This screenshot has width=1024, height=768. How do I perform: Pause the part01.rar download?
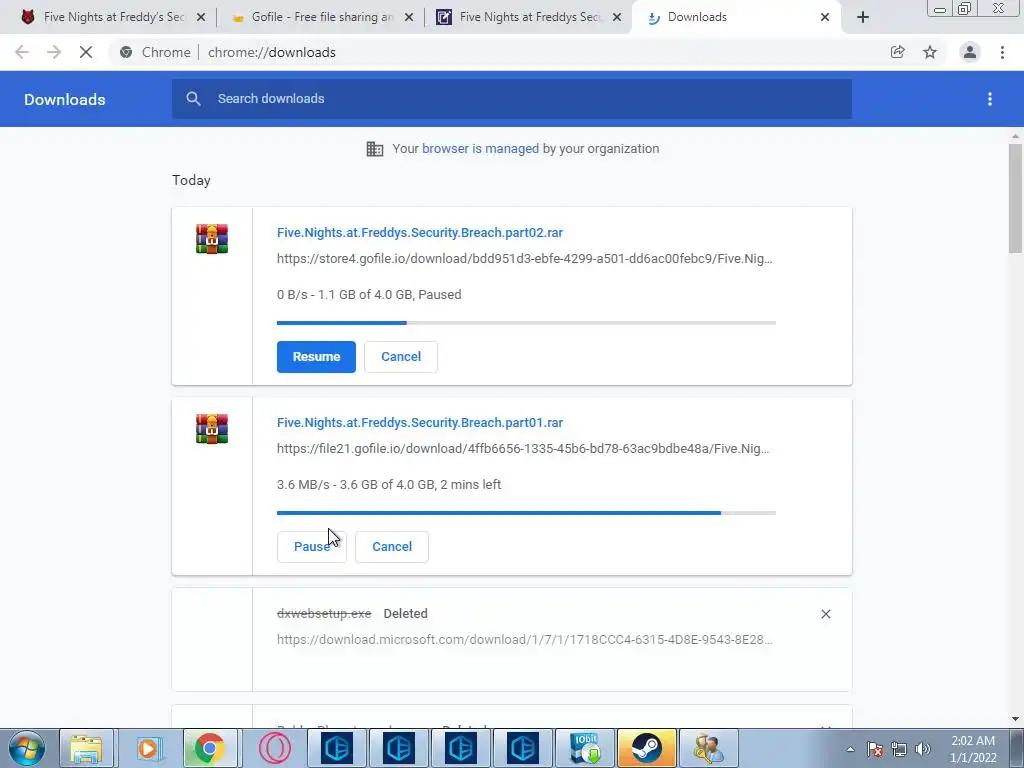pyautogui.click(x=312, y=547)
